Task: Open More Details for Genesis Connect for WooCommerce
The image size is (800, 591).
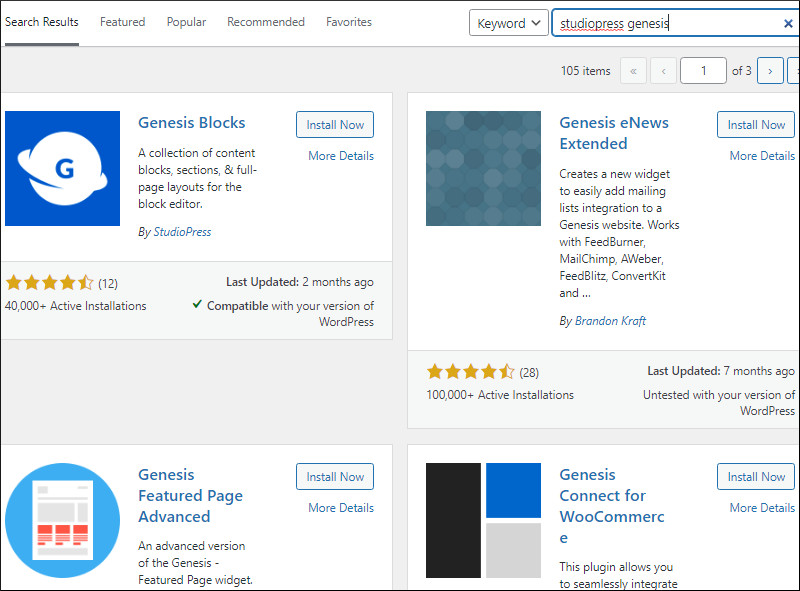Action: 762,508
